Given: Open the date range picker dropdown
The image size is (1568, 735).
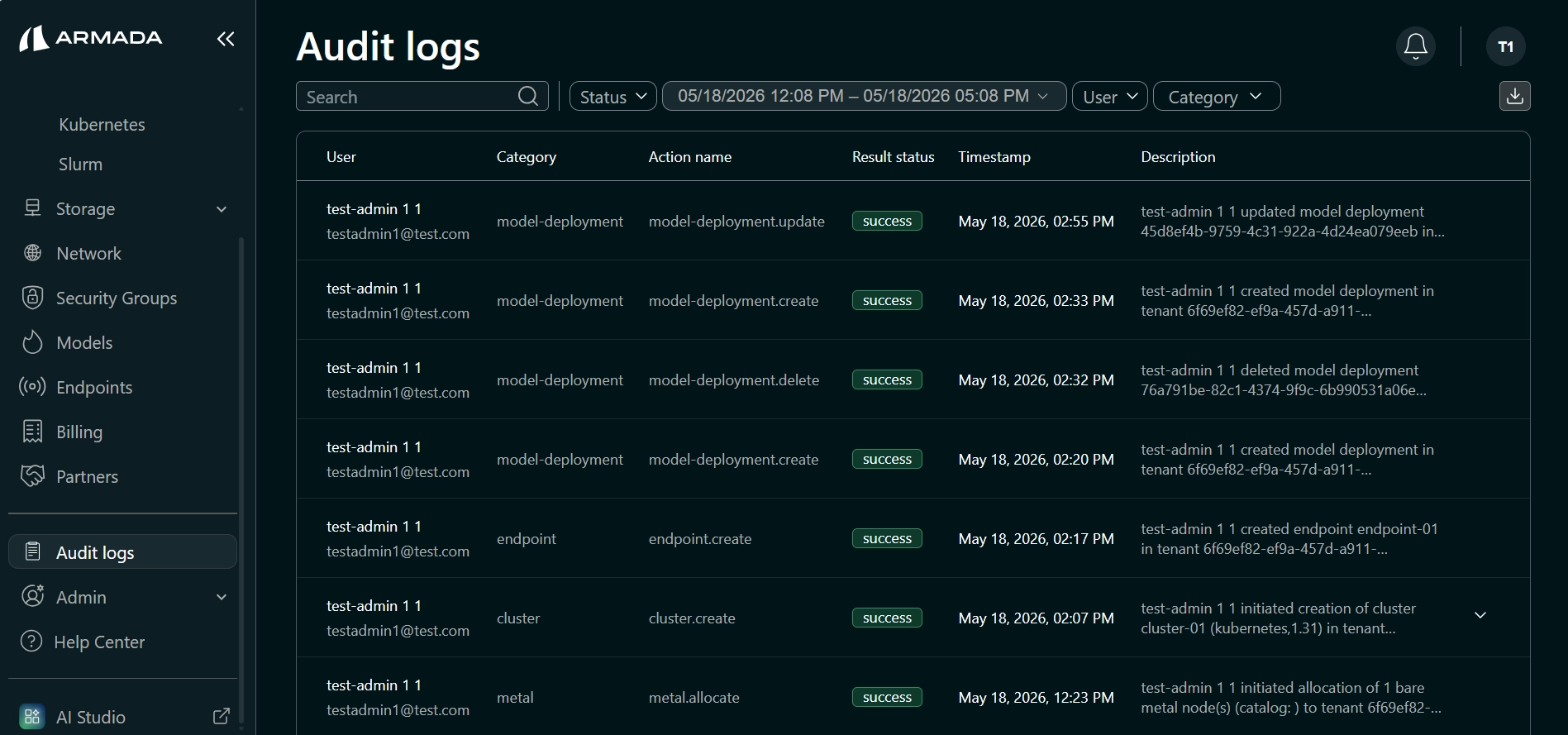Looking at the screenshot, I should tap(864, 96).
